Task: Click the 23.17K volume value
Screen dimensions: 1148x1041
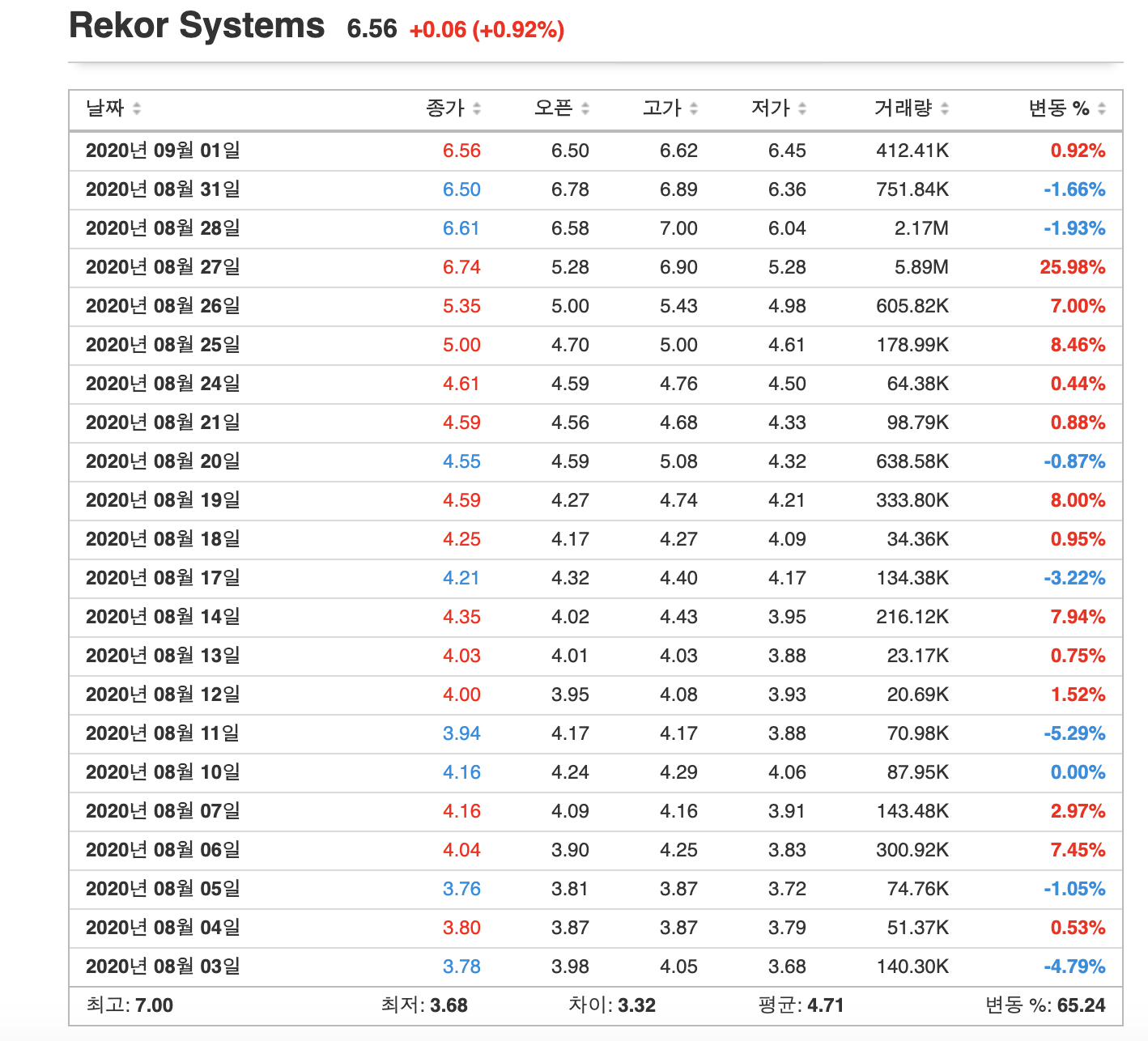Action: (x=917, y=656)
